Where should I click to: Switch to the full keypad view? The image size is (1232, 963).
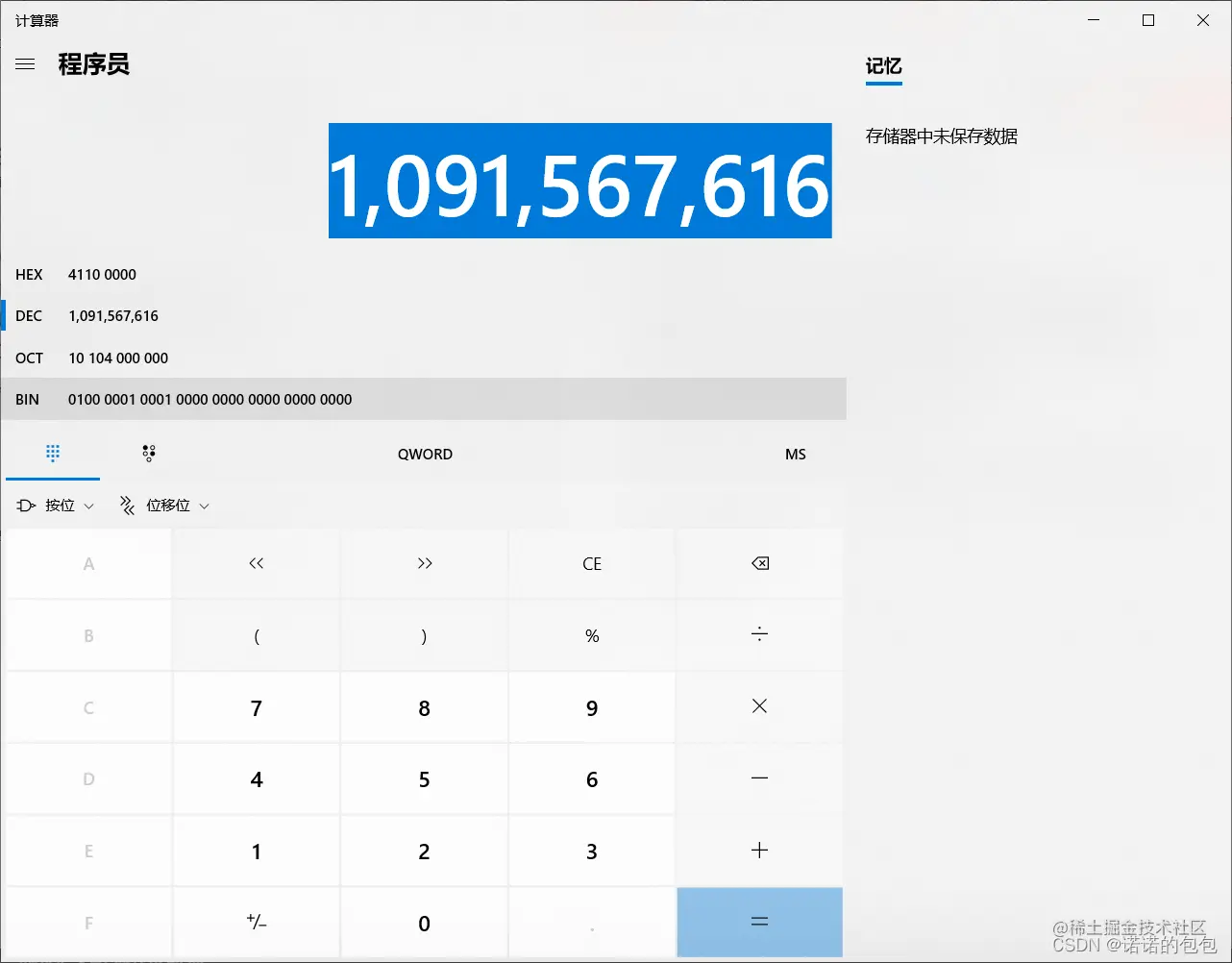coord(53,454)
